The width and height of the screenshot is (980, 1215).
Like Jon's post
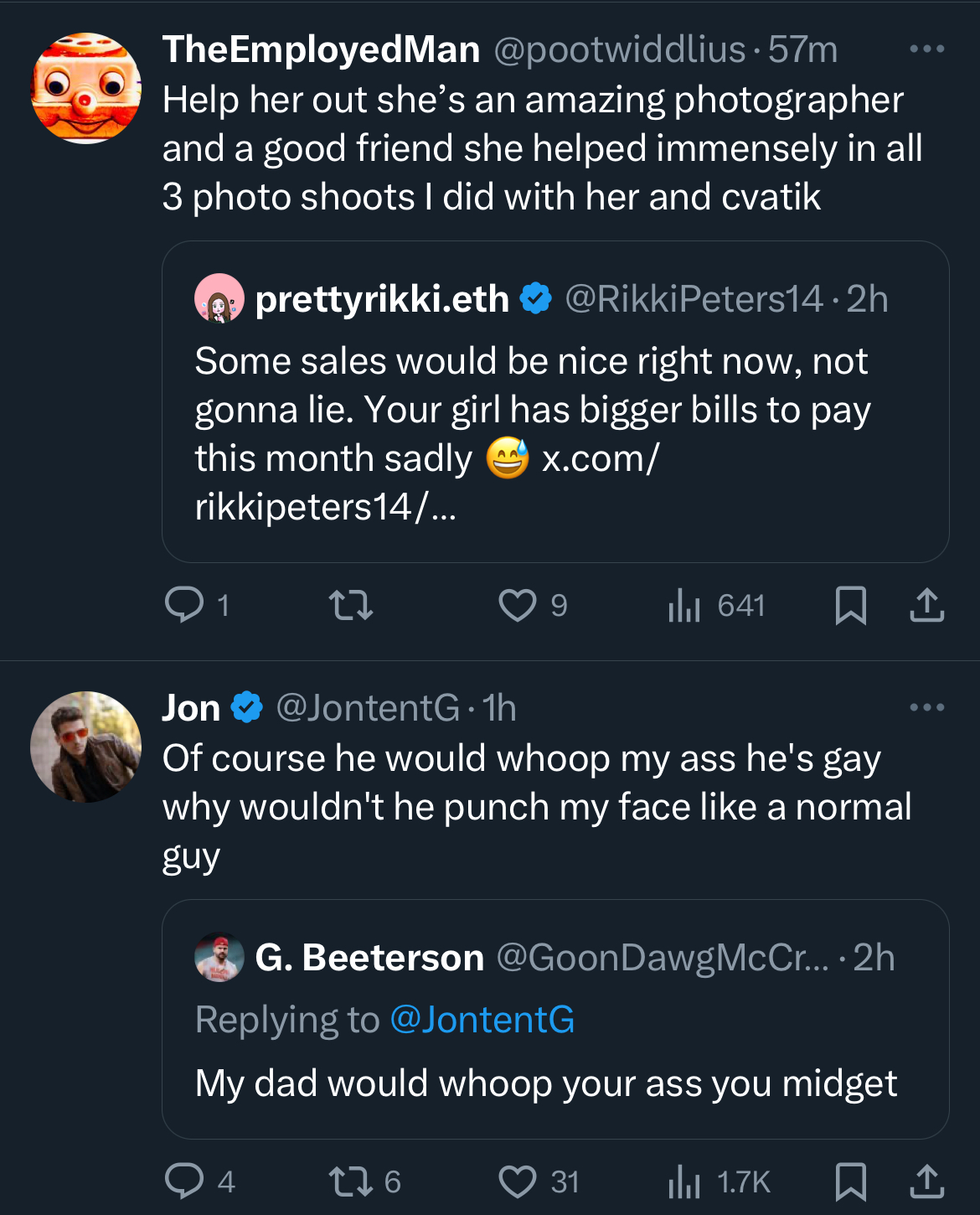tap(518, 1181)
